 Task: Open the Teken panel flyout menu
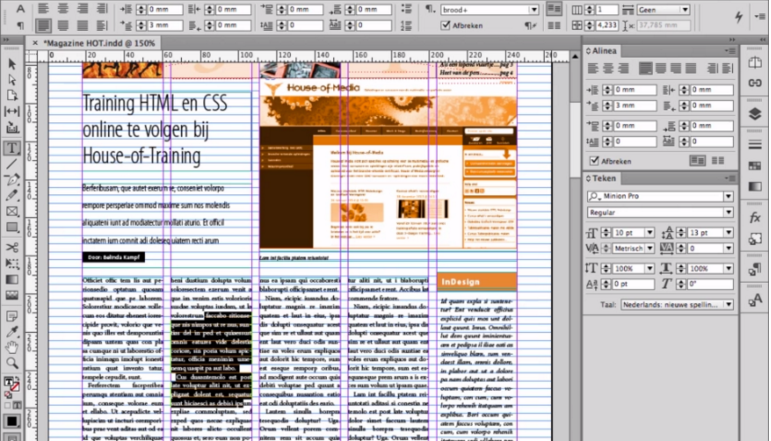730,178
